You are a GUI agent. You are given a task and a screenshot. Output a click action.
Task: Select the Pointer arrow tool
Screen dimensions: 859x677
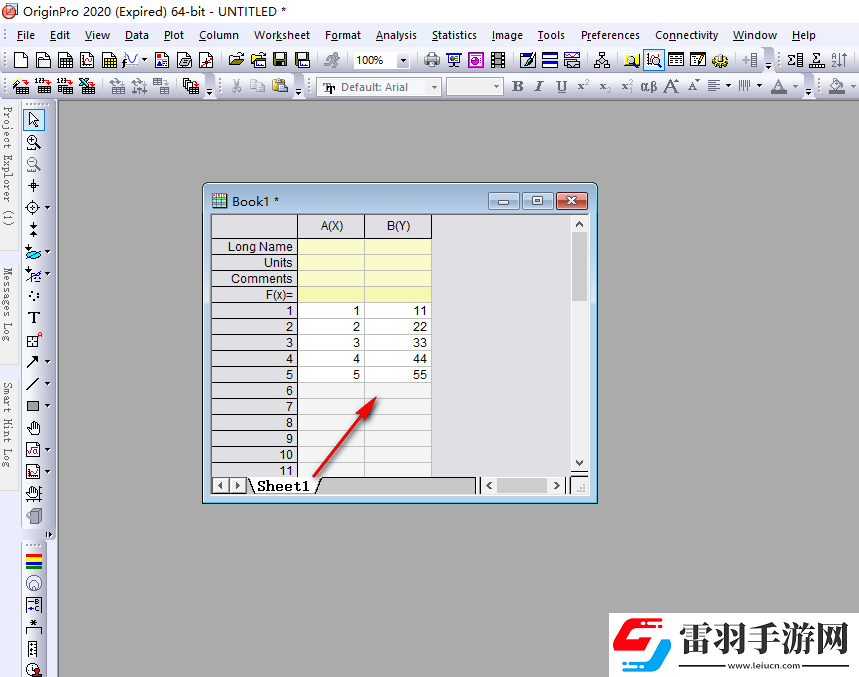pos(33,120)
